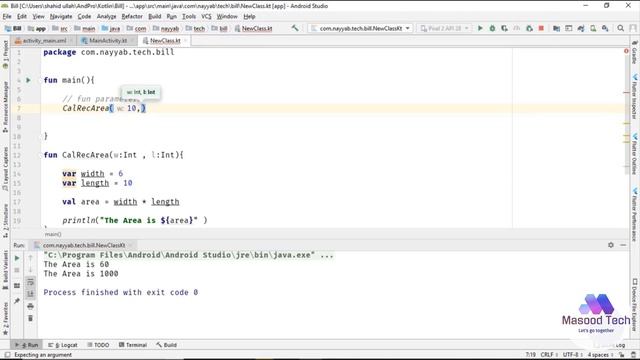Viewport: 640px width, 360px height.
Task: Start debugging with the bug icon
Action: coord(492,28)
